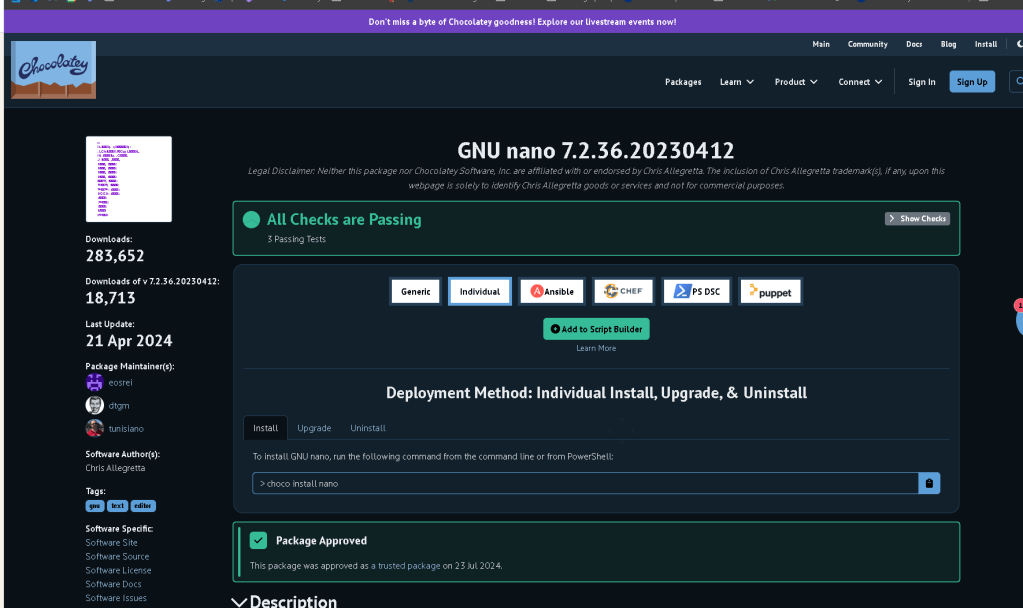Screen dimensions: 1023x608
Task: Select the Generic deployment method
Action: coord(416,292)
